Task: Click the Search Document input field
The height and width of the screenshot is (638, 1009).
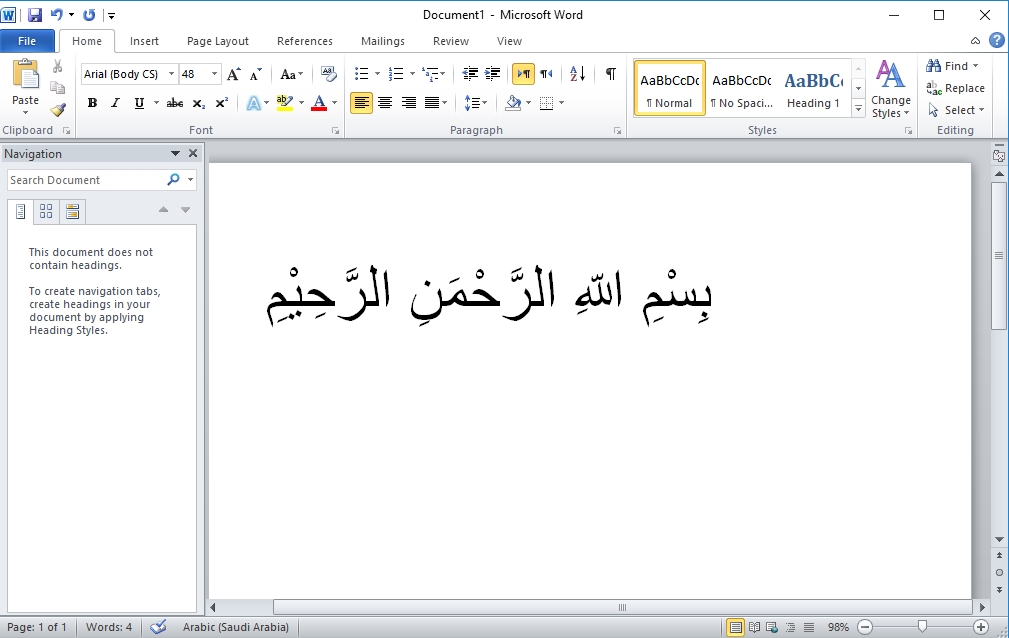Action: (x=85, y=179)
